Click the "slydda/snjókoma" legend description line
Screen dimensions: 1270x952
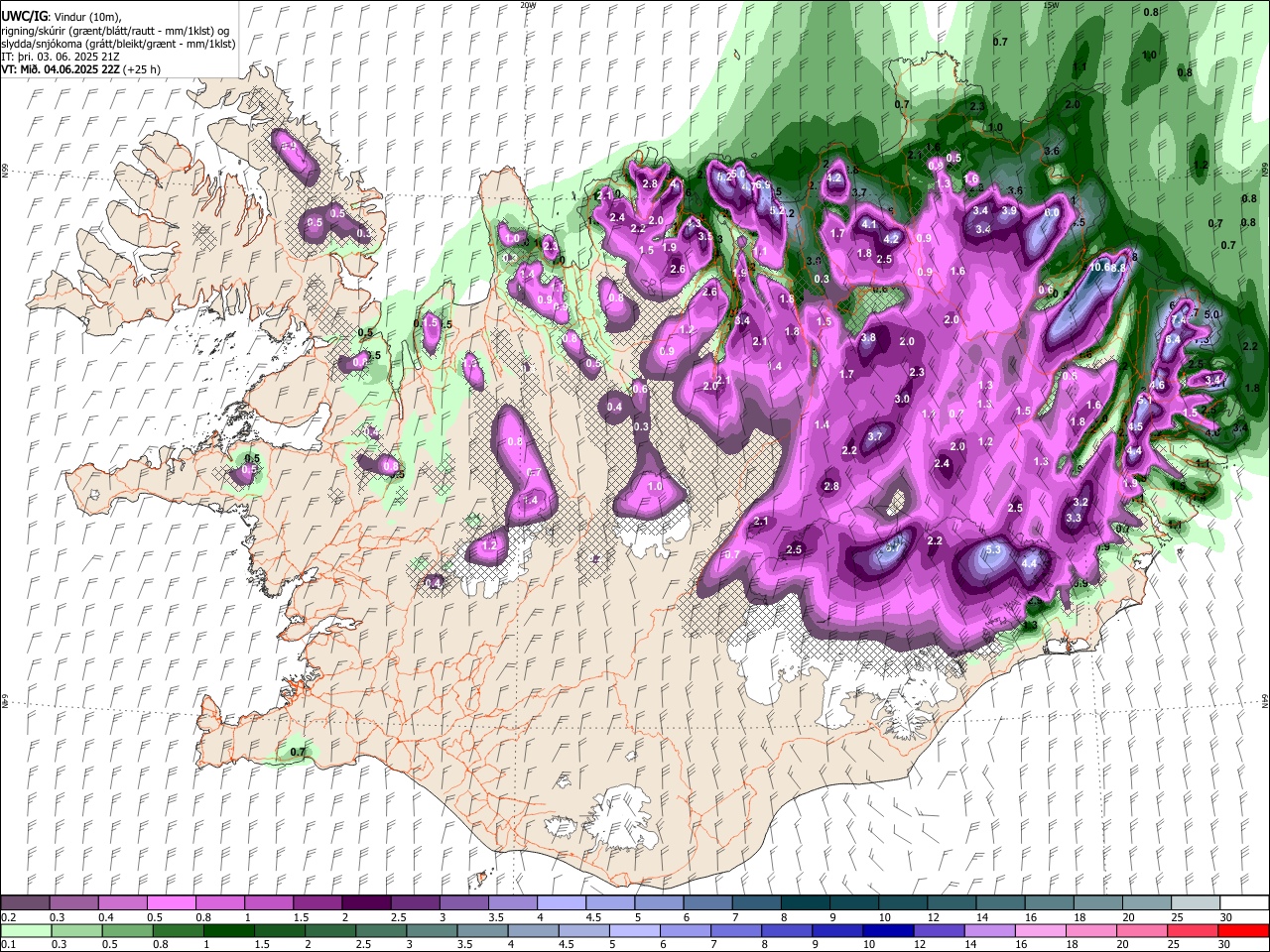pyautogui.click(x=118, y=44)
